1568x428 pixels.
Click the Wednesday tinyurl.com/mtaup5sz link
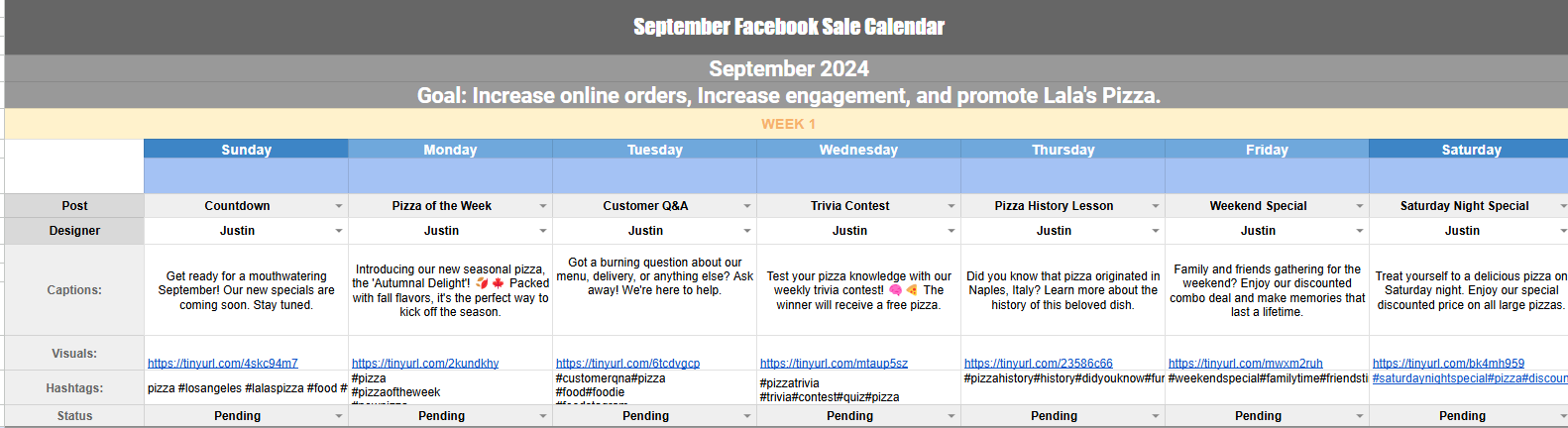tap(834, 364)
